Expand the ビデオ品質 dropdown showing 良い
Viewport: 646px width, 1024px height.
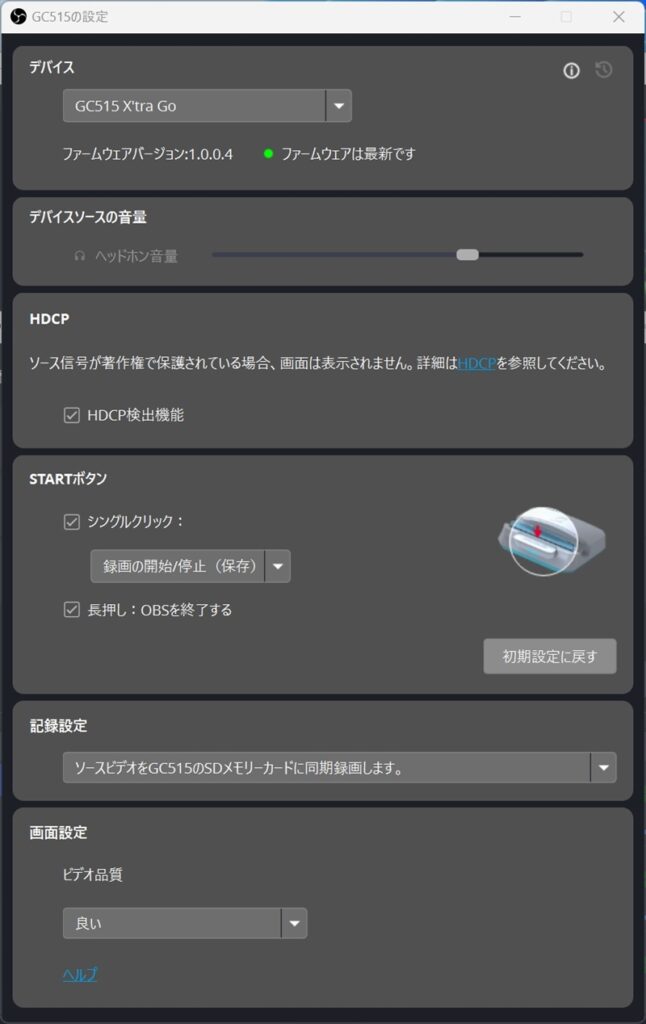click(185, 923)
